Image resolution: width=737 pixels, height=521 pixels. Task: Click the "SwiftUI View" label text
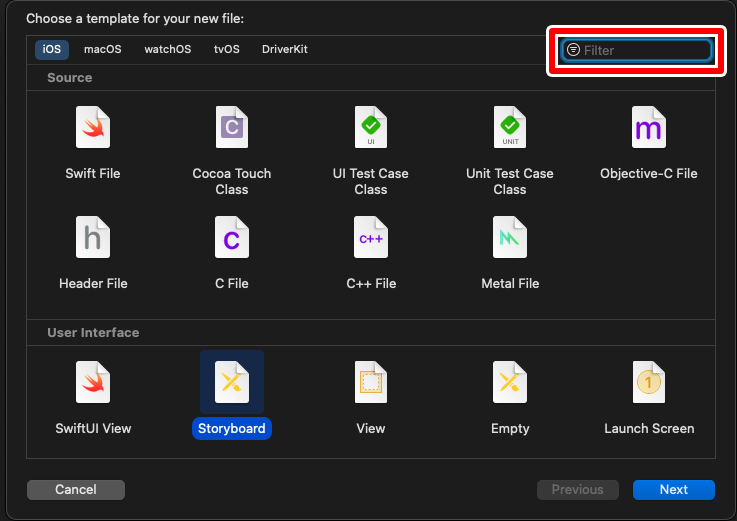pos(93,428)
